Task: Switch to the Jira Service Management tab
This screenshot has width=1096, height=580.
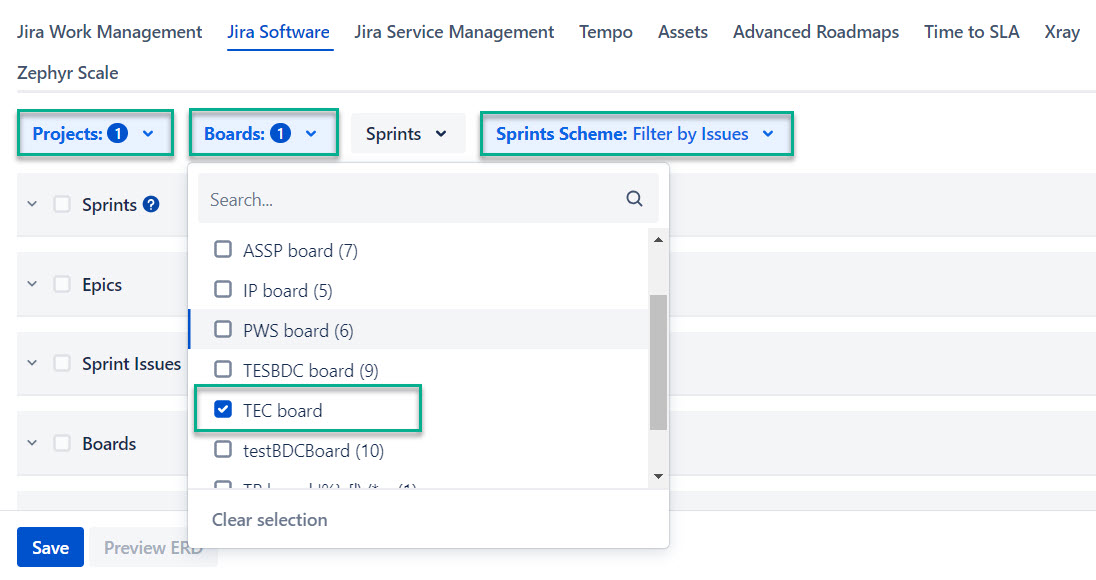Action: click(x=454, y=32)
